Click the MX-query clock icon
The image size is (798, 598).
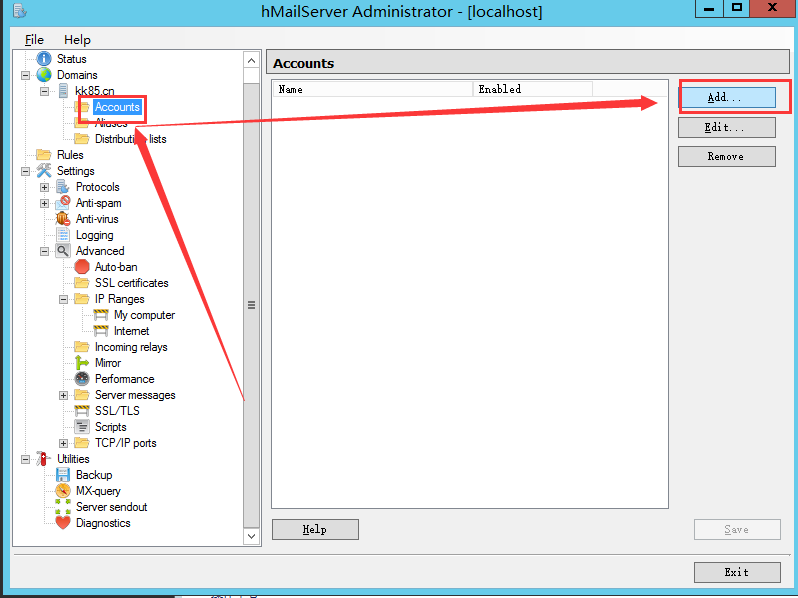click(63, 491)
